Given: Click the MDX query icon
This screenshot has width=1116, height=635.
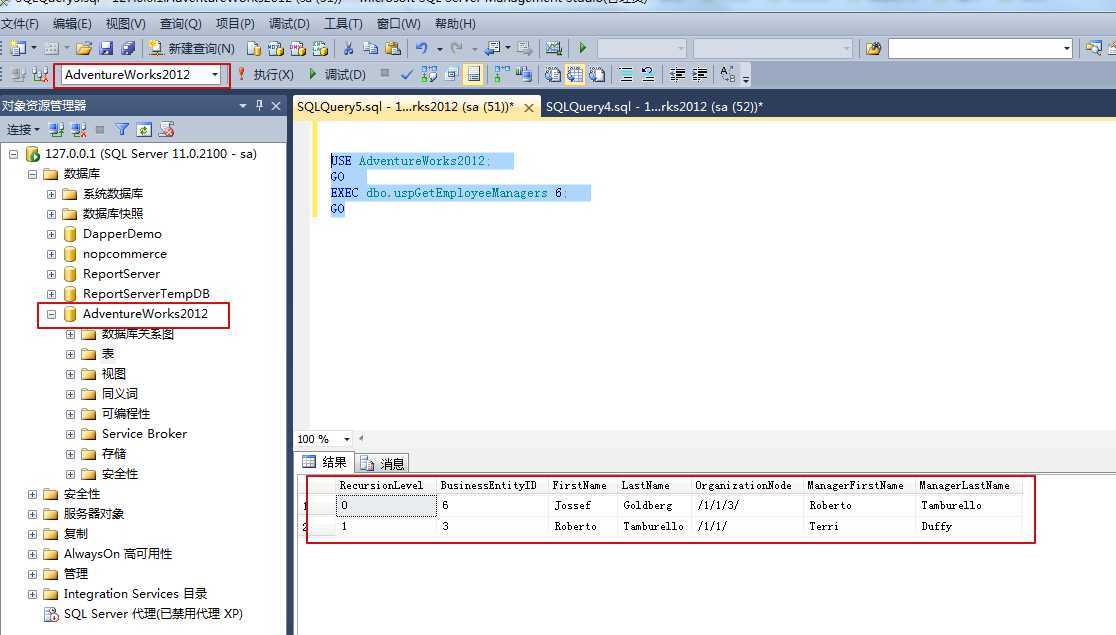Looking at the screenshot, I should click(x=275, y=48).
